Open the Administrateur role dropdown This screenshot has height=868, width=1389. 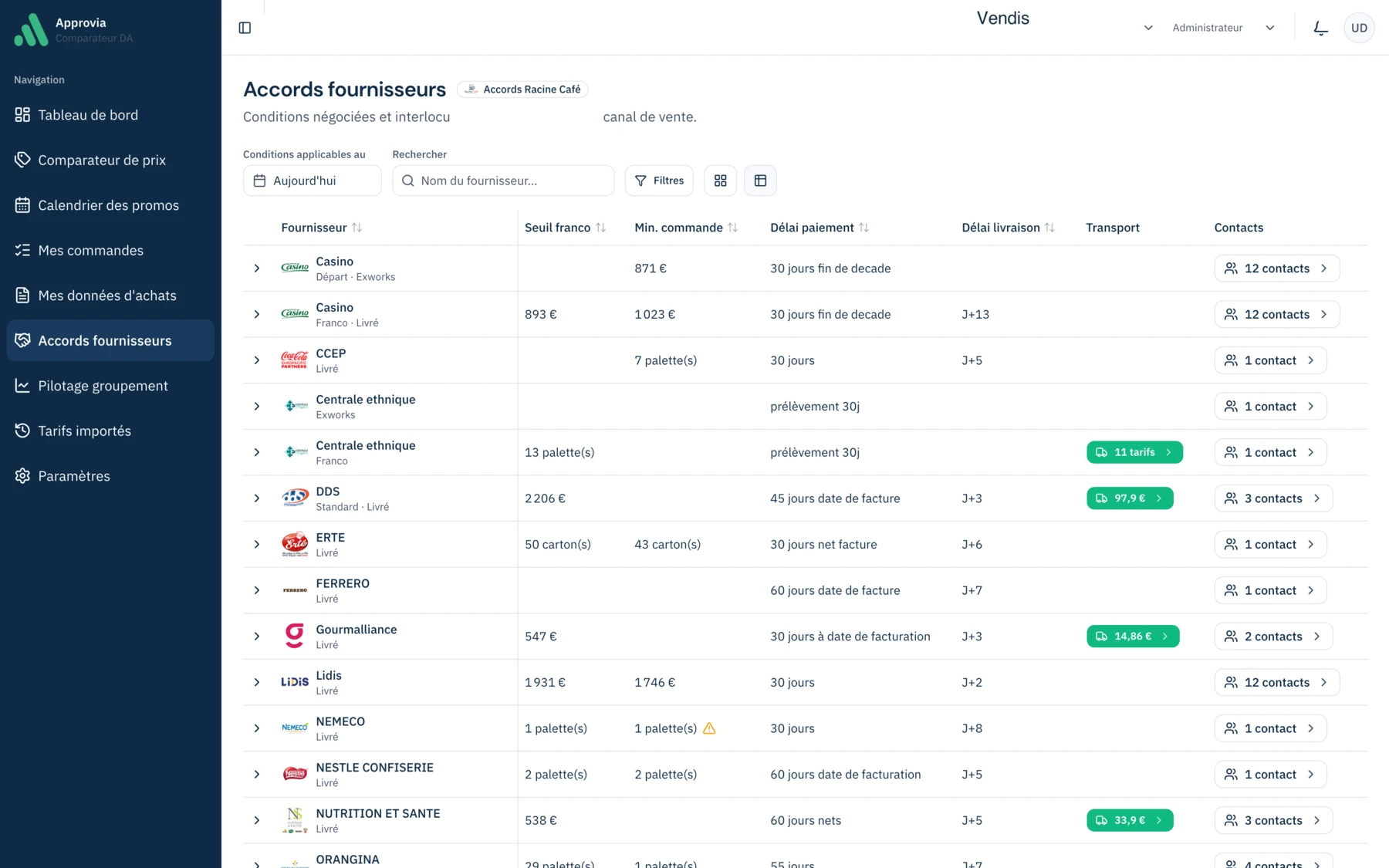[x=1223, y=28]
